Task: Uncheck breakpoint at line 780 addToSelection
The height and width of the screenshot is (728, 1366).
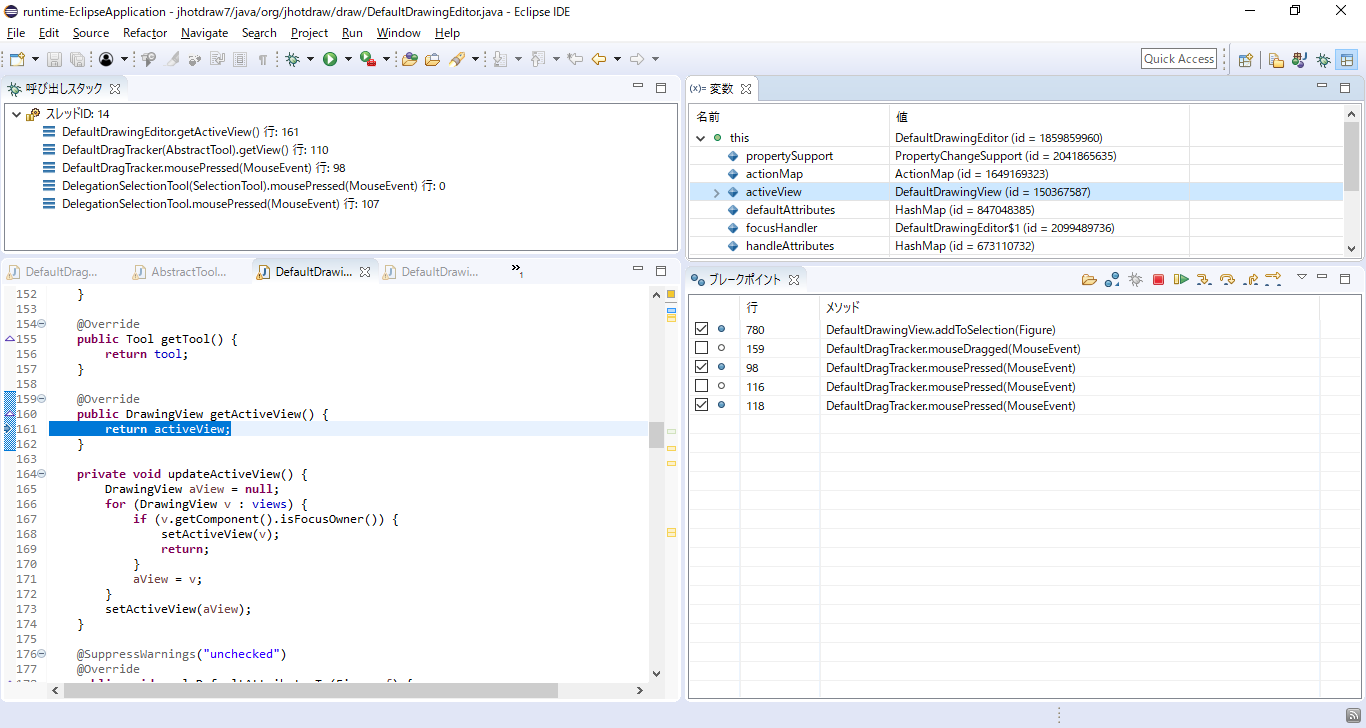Action: [x=701, y=329]
